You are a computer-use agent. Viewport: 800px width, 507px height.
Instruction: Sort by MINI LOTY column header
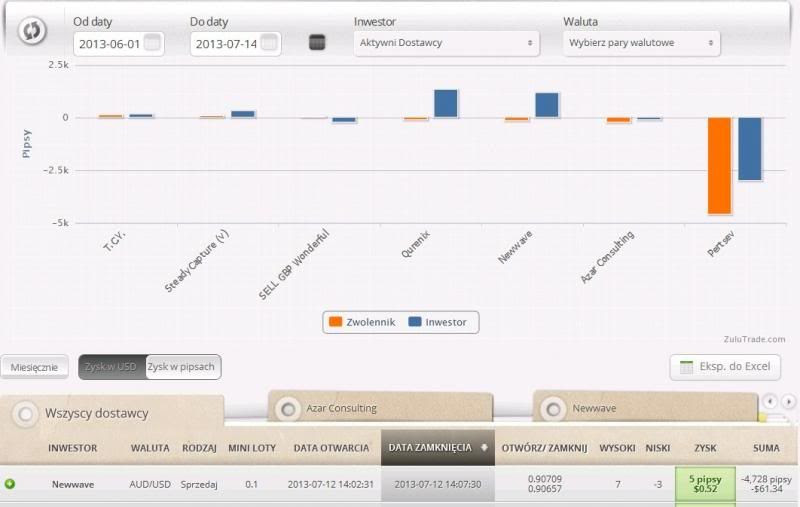(x=252, y=448)
